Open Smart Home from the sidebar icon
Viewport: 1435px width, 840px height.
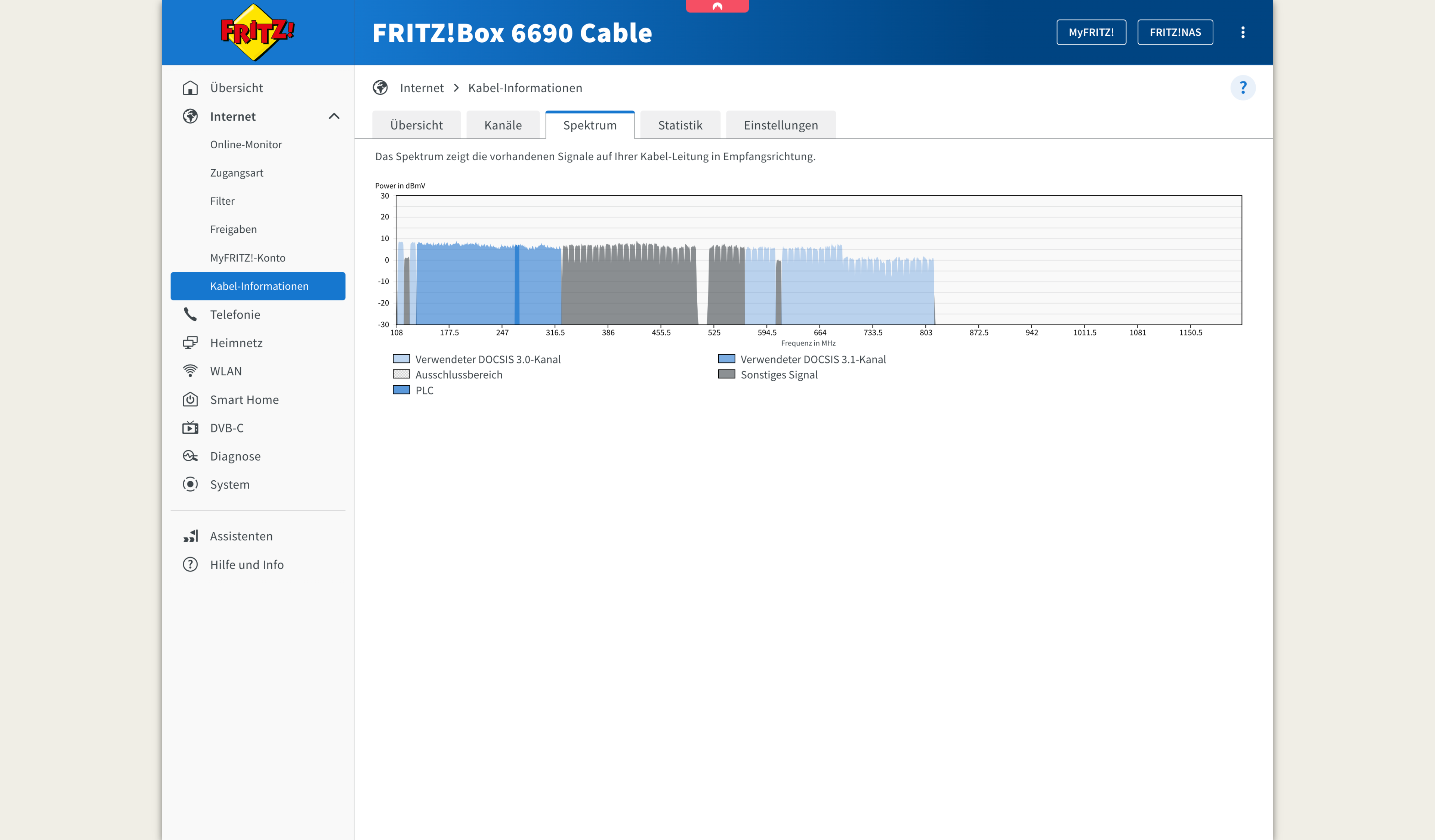click(190, 400)
